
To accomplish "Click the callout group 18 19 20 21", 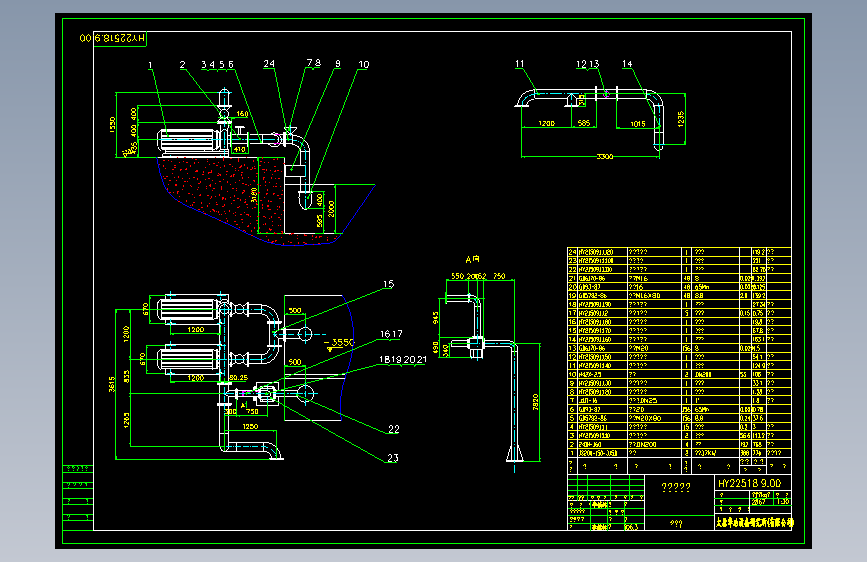I will (x=403, y=360).
